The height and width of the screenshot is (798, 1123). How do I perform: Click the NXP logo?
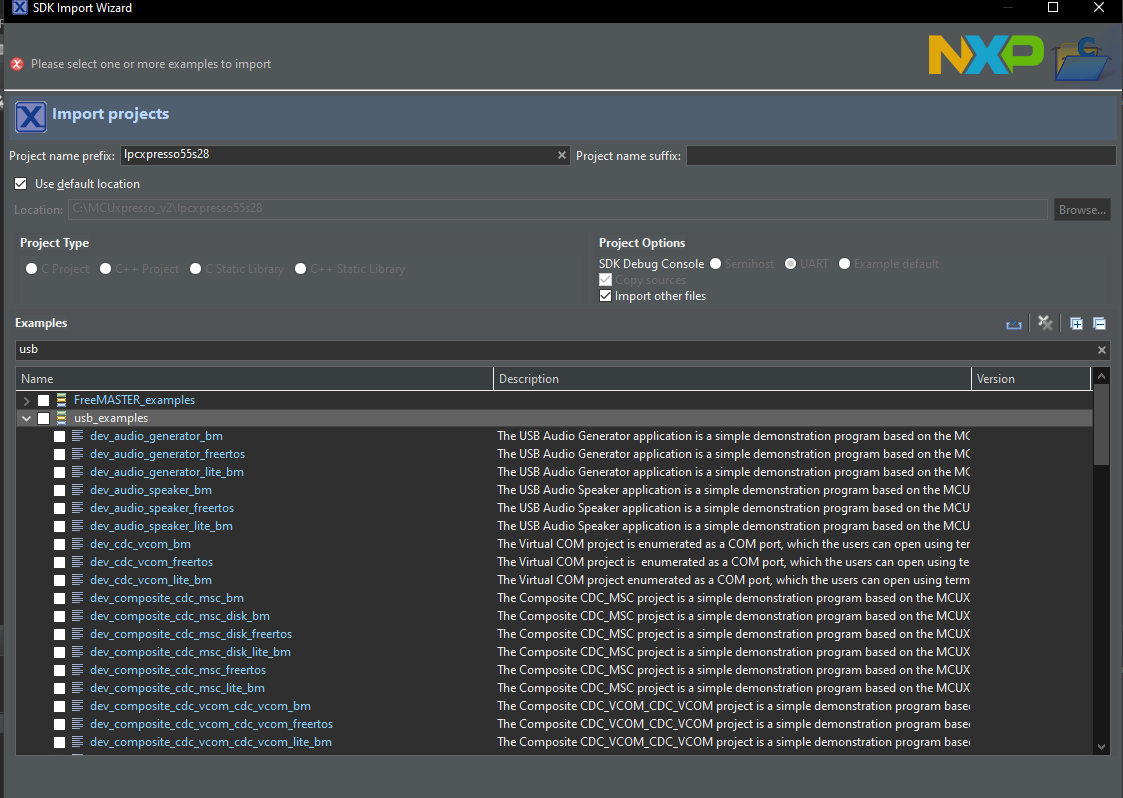[x=986, y=54]
